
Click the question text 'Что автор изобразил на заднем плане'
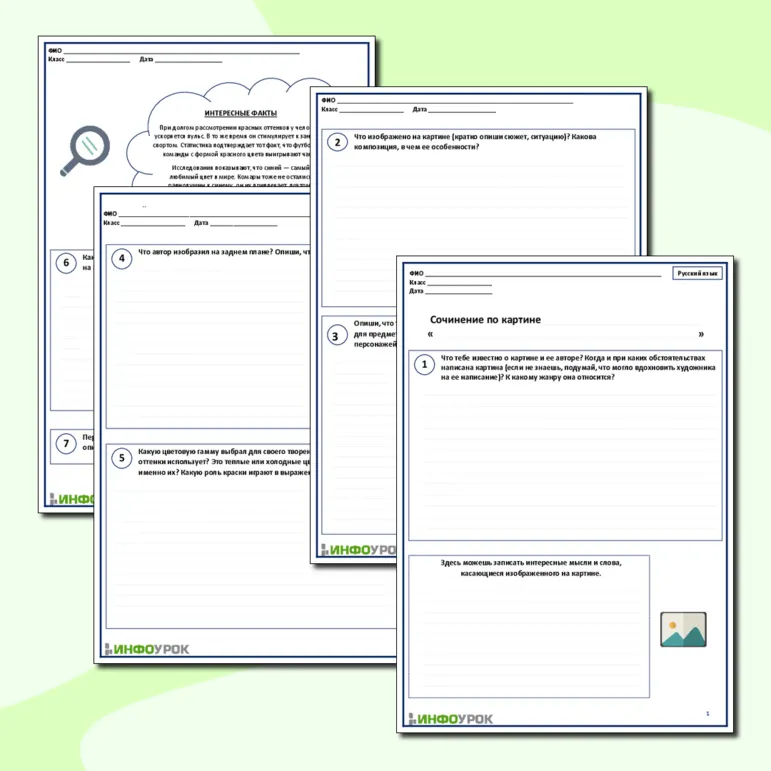(224, 252)
